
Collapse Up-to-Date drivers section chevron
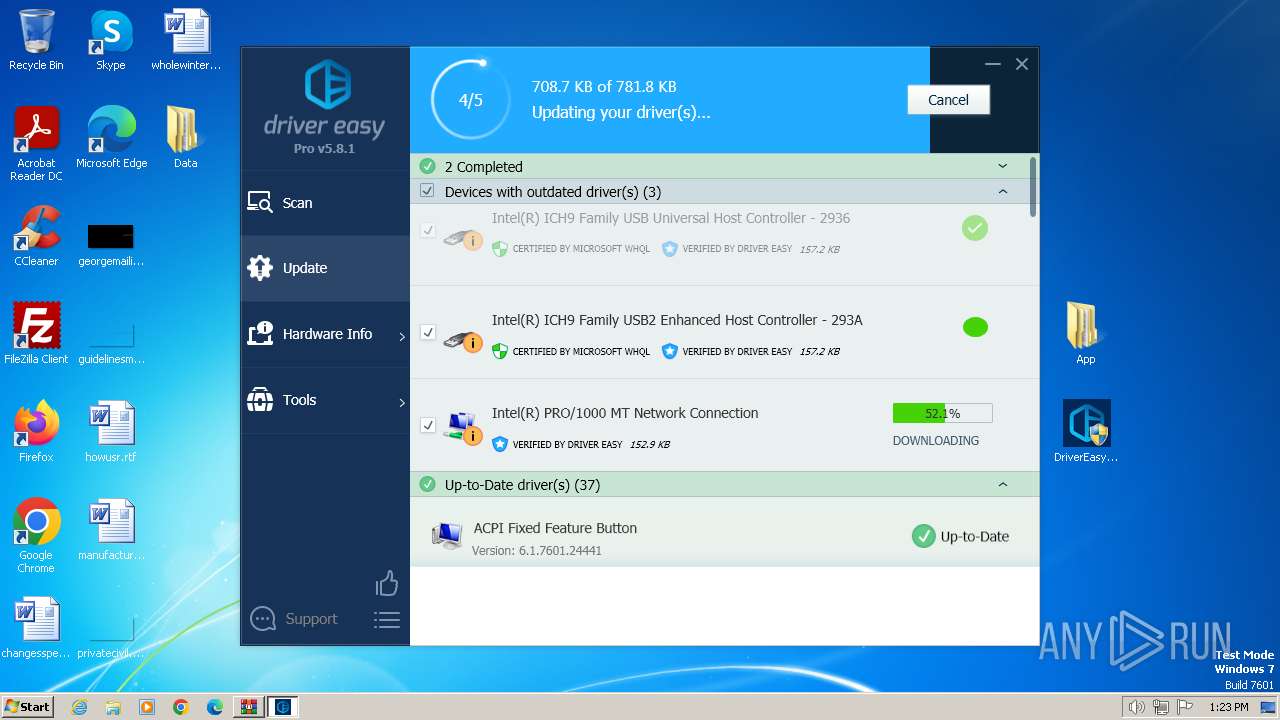coord(1003,484)
